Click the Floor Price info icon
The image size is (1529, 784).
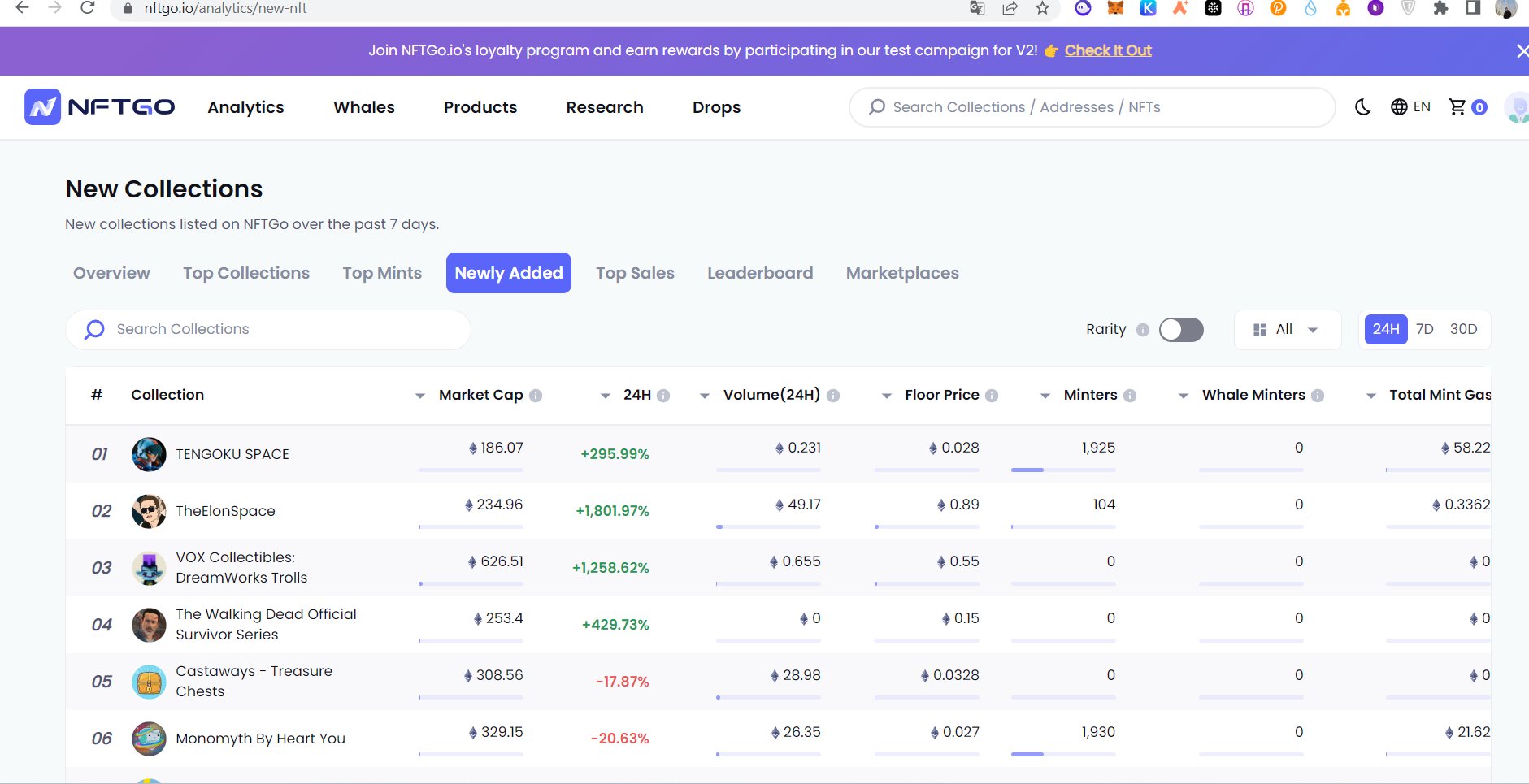(992, 396)
